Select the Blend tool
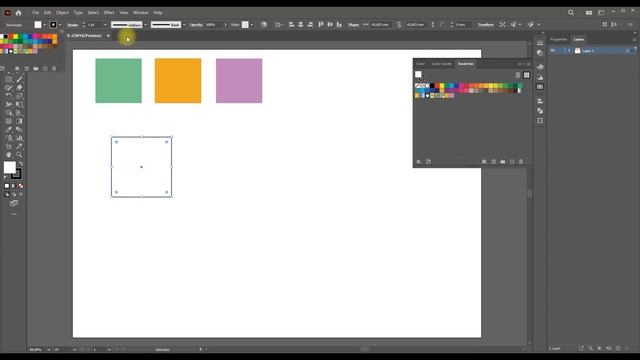Screen dimensions: 640x360 pos(19,129)
